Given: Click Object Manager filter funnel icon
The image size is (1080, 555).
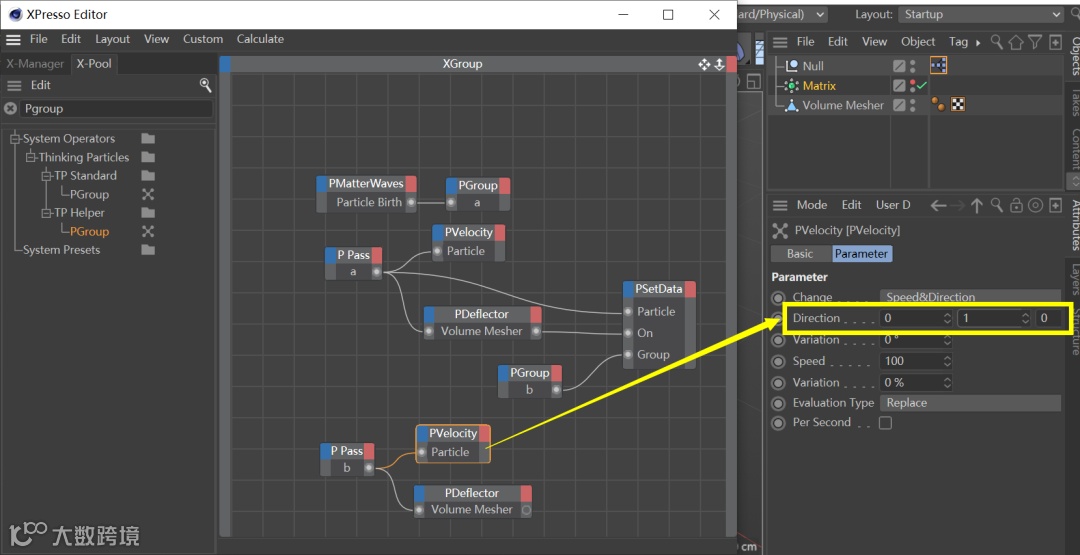Looking at the screenshot, I should pos(1035,42).
